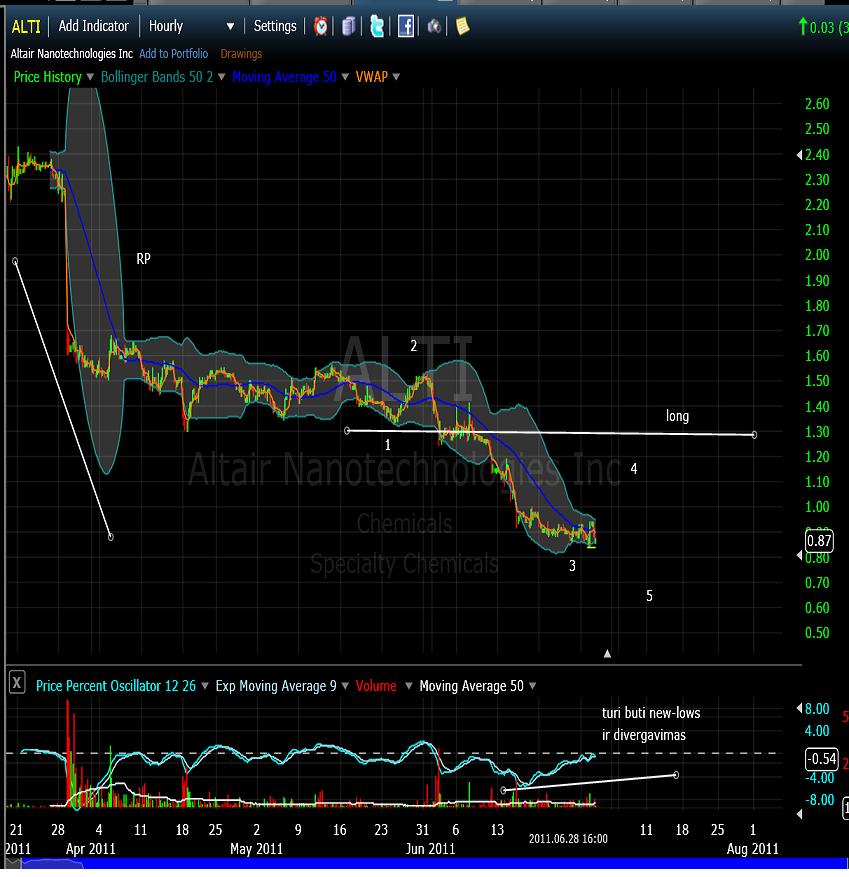The width and height of the screenshot is (849, 877).
Task: Select the 'RP' annotation text
Action: pyautogui.click(x=143, y=258)
